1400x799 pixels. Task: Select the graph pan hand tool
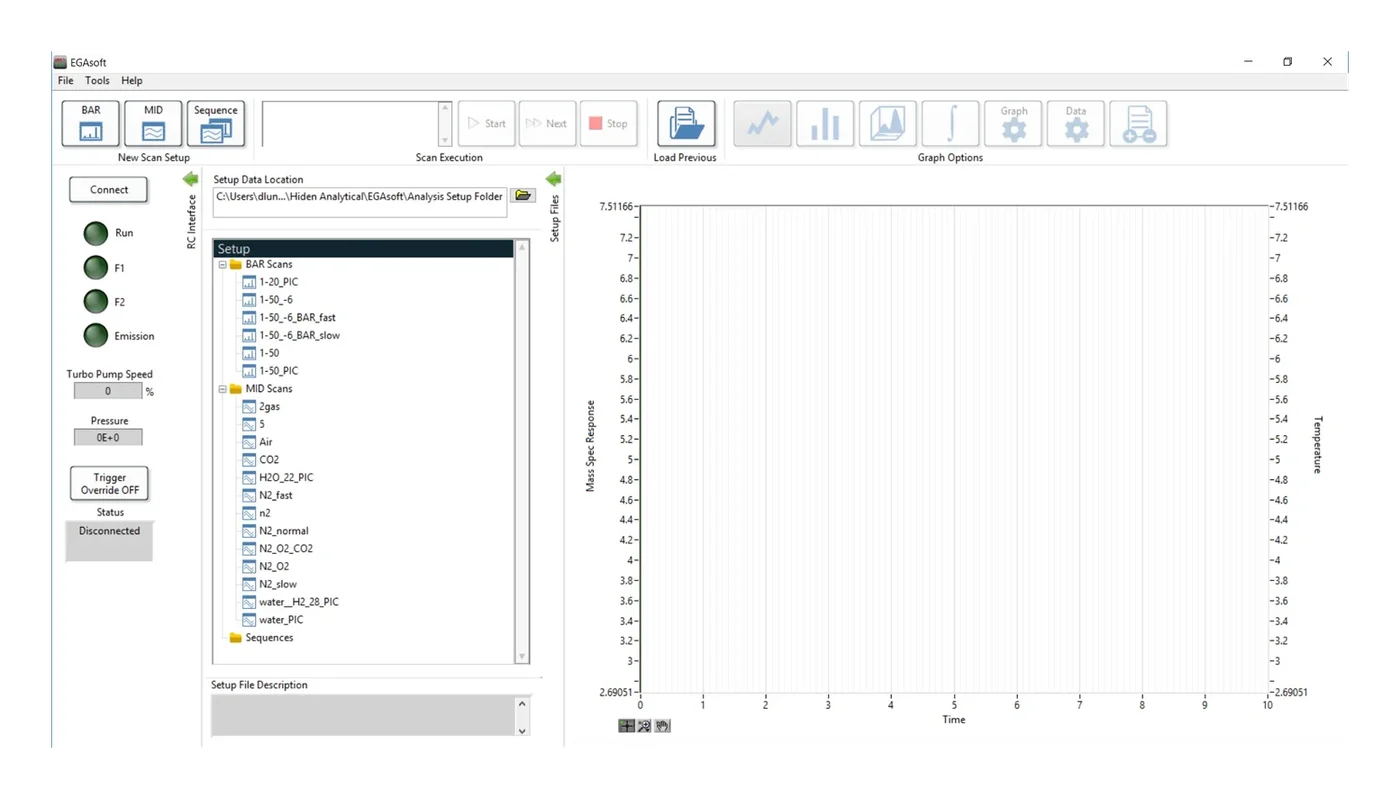click(x=662, y=726)
